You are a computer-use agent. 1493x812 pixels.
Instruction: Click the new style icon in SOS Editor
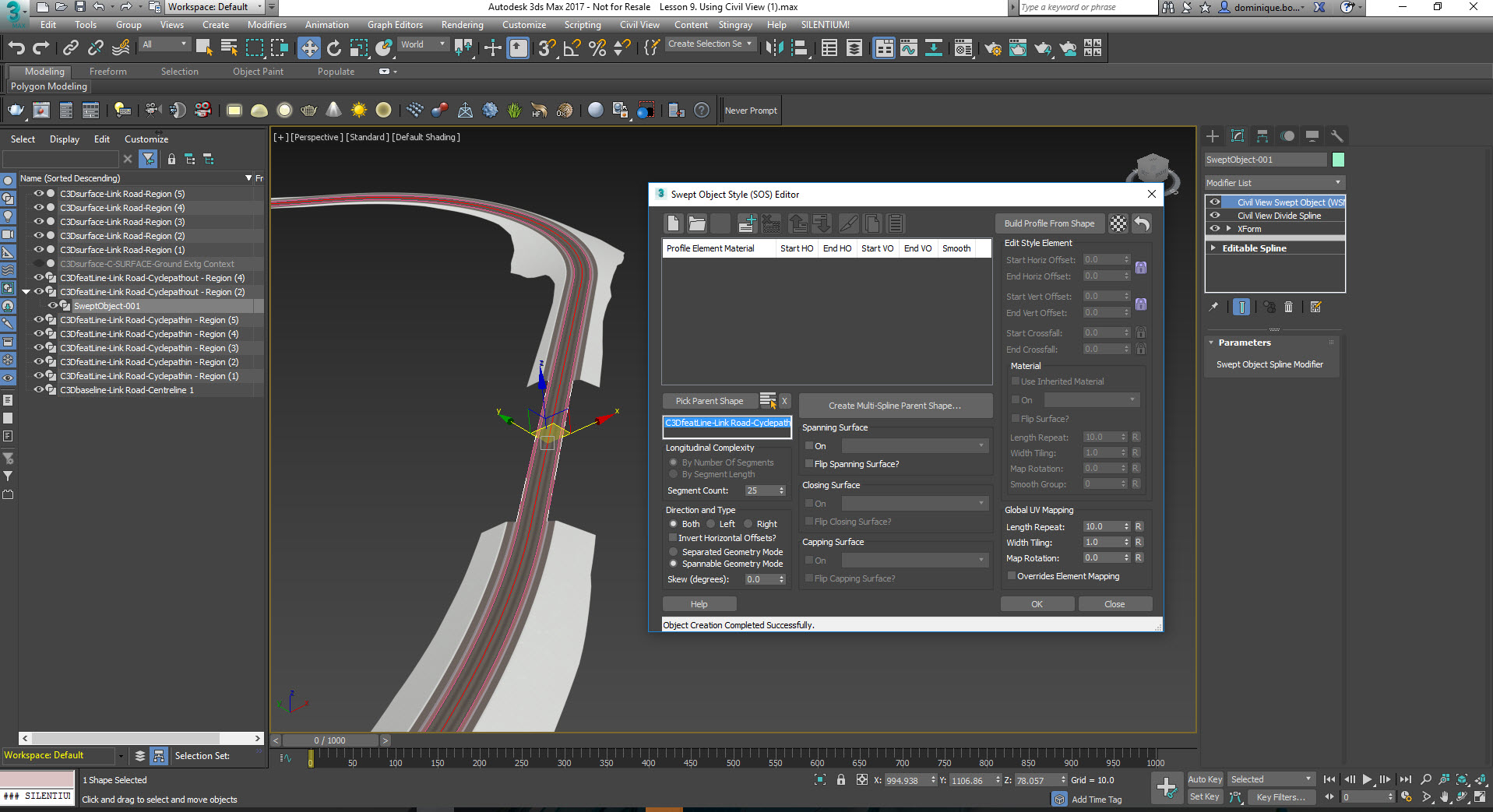(673, 223)
